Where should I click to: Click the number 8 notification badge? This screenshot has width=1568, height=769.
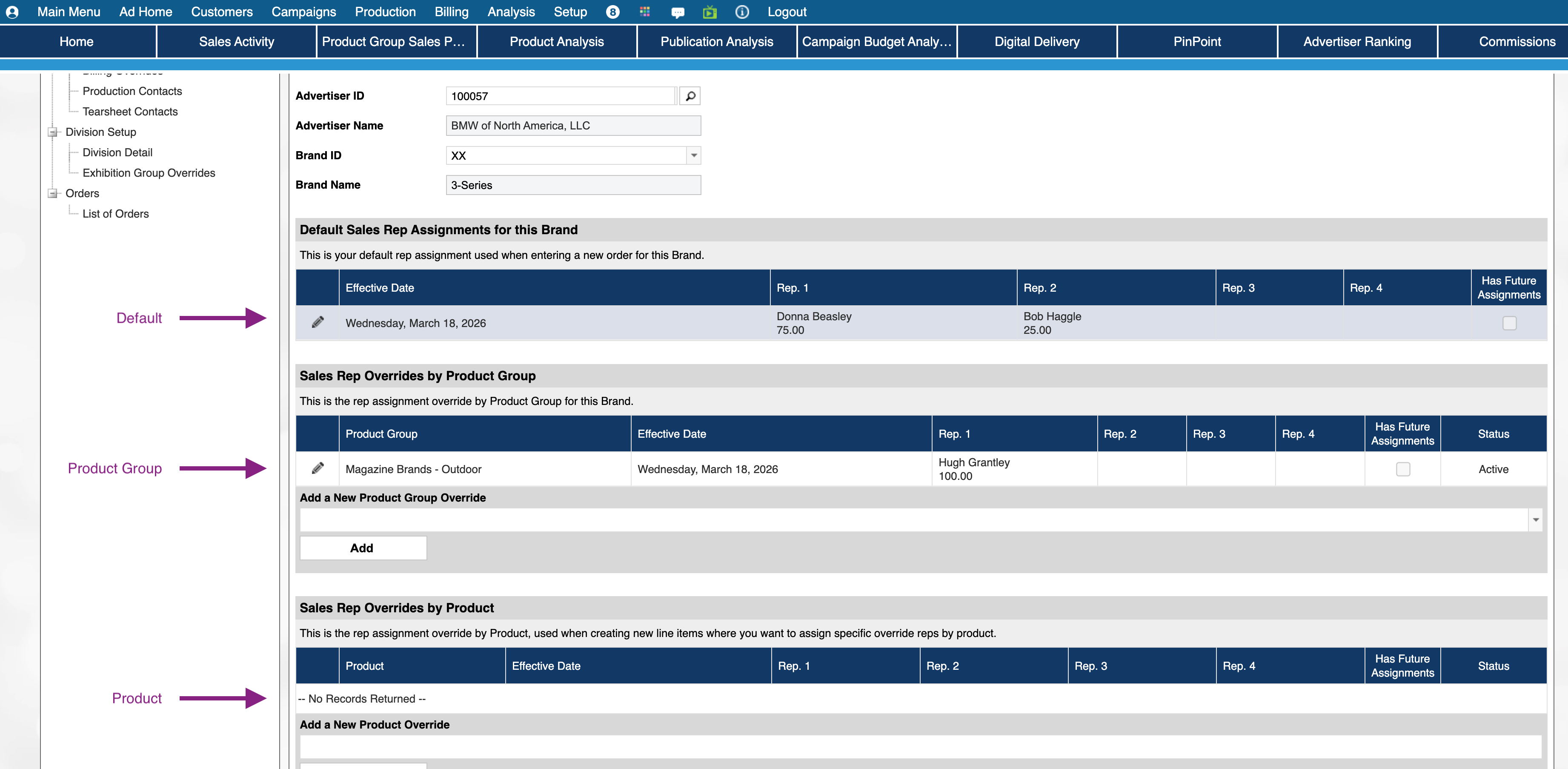pos(612,12)
